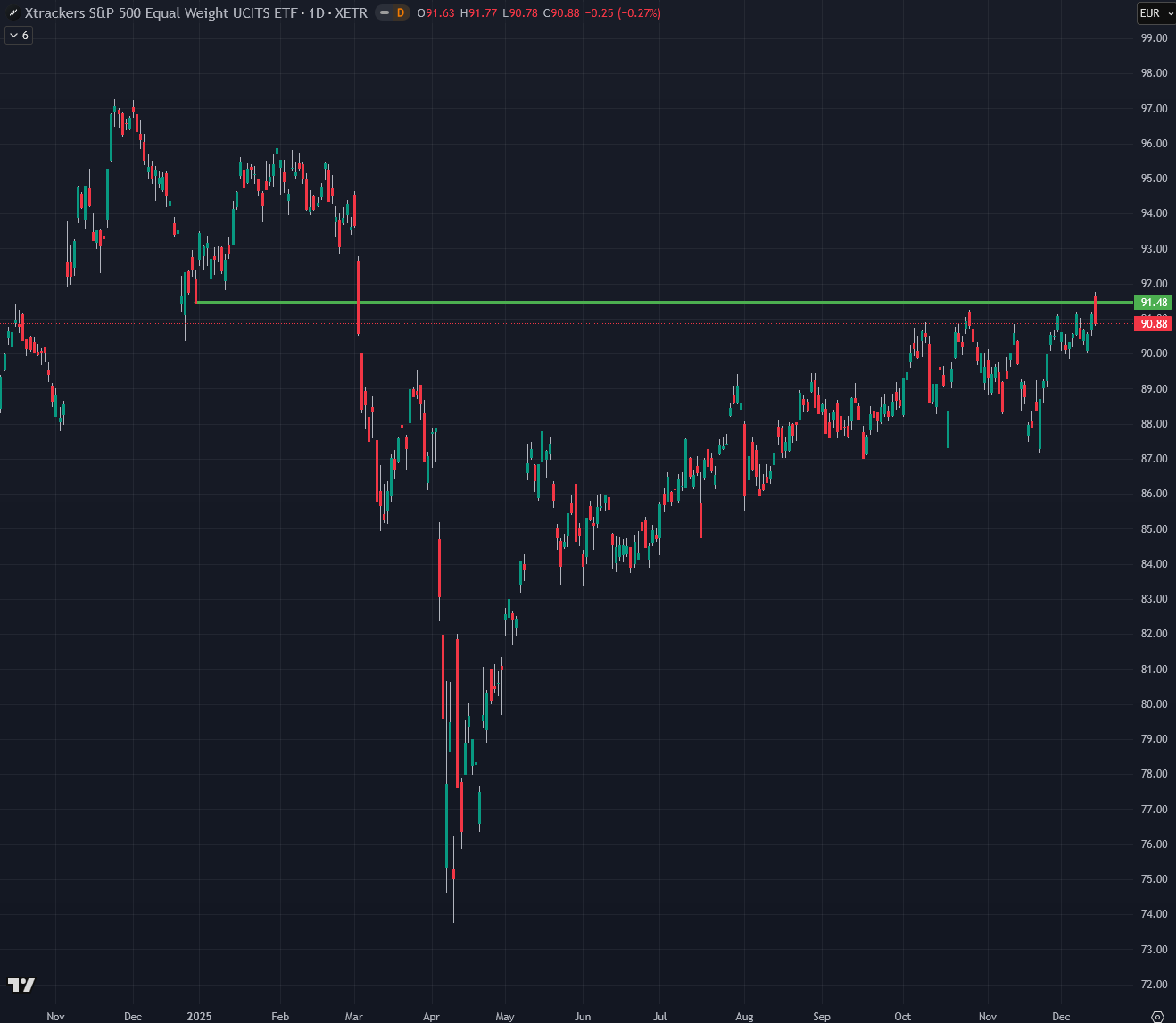
Task: Click the Aug label on the time axis
Action: coord(744,1016)
